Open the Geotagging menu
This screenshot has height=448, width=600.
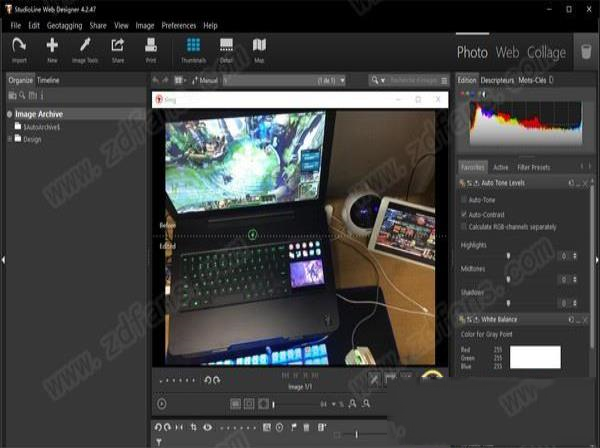[66, 25]
